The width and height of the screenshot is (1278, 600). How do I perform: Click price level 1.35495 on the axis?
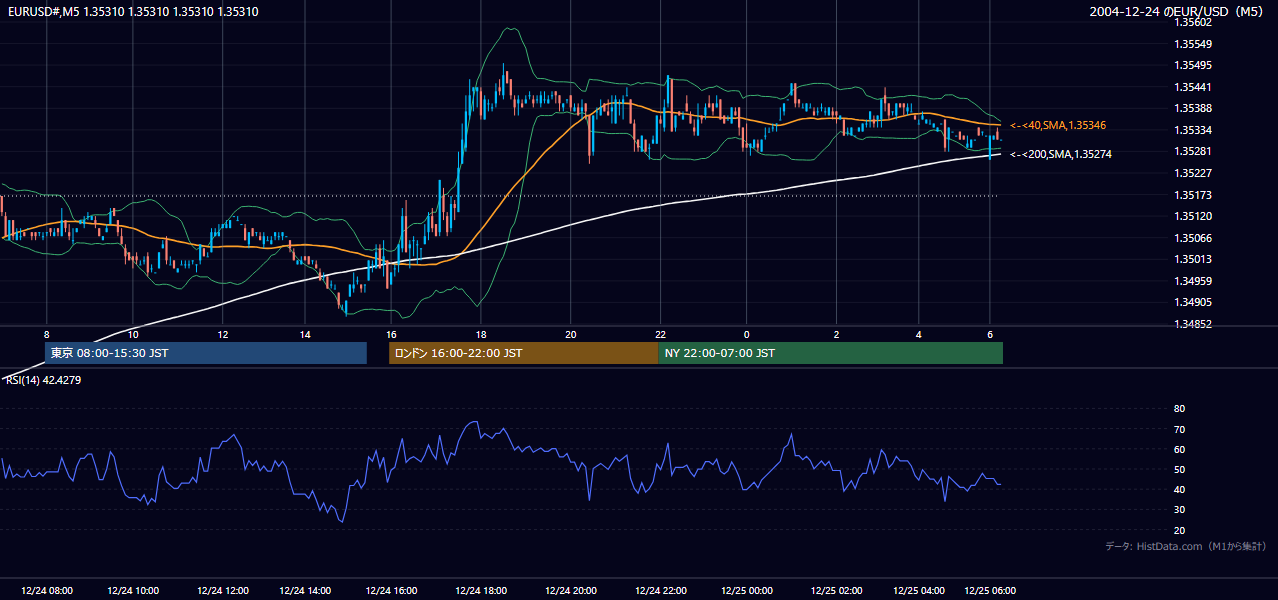tap(1193, 66)
